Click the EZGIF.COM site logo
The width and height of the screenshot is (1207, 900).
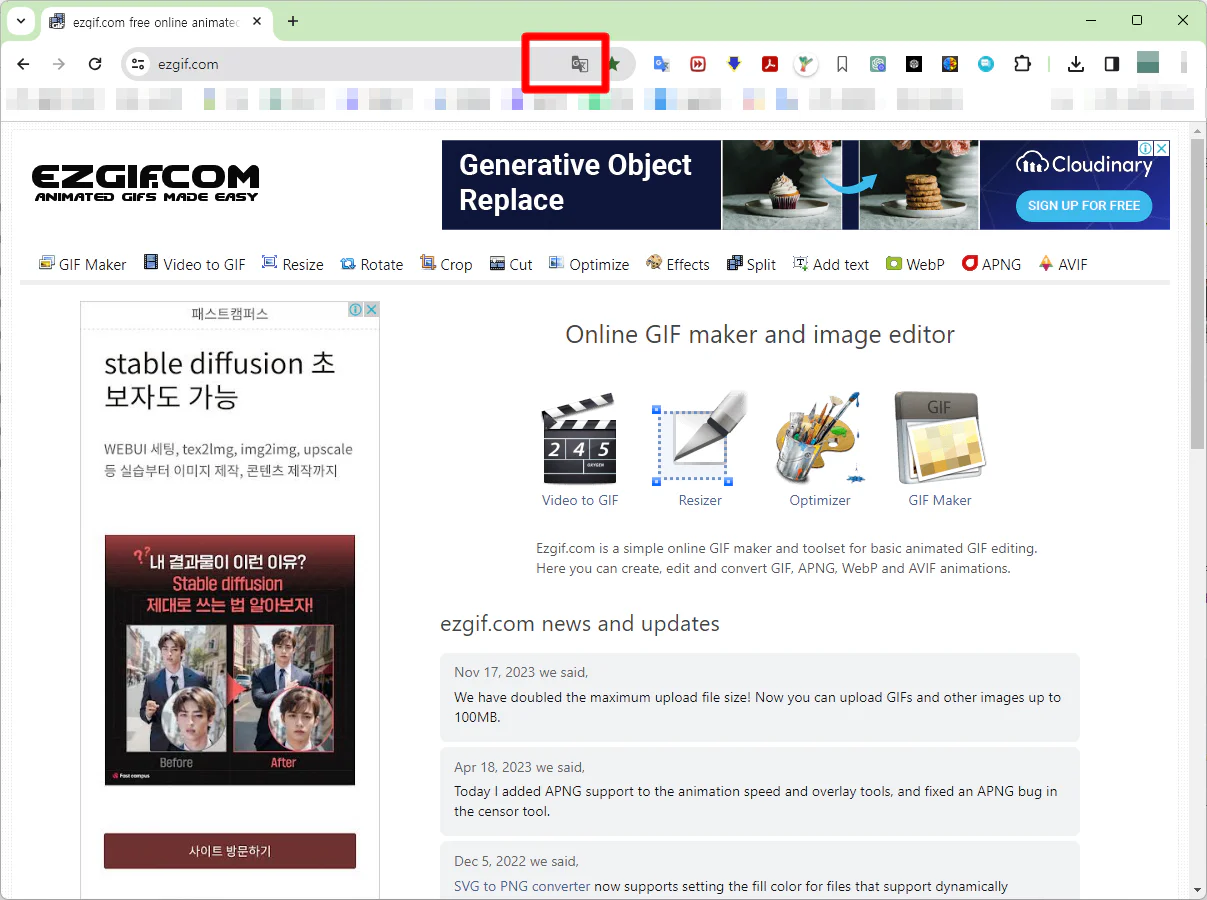[146, 183]
